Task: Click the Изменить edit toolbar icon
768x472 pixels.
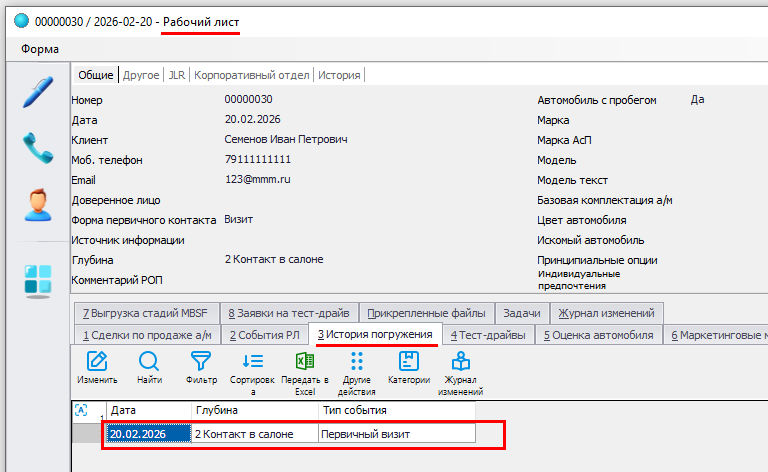Action: pyautogui.click(x=97, y=362)
